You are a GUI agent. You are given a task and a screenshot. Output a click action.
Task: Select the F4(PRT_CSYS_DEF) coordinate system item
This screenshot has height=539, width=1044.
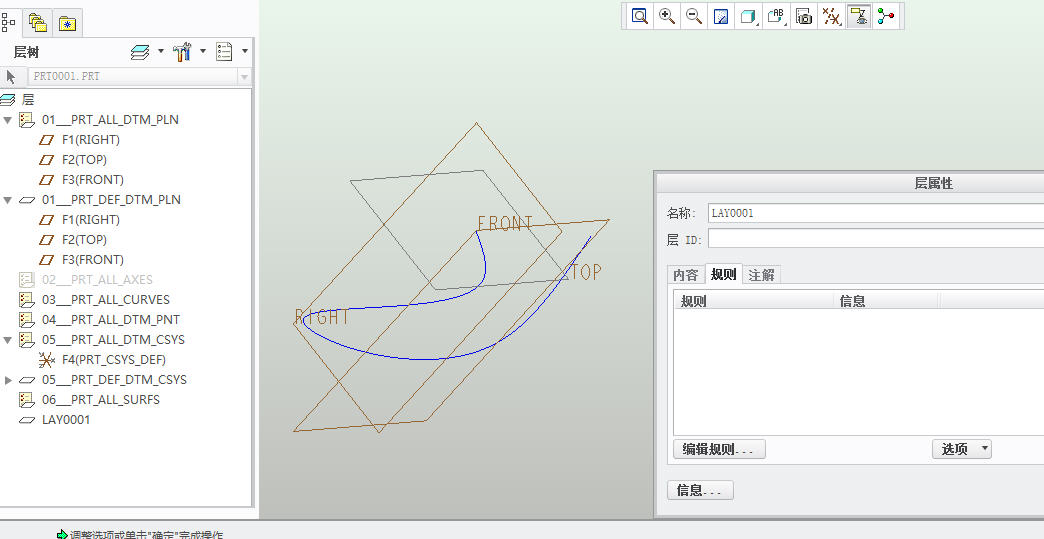point(114,359)
